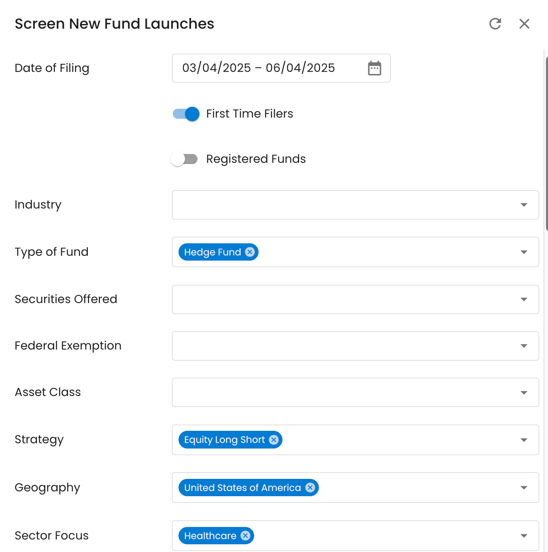Open the Asset Class dropdown
548x552 pixels.
pos(355,392)
